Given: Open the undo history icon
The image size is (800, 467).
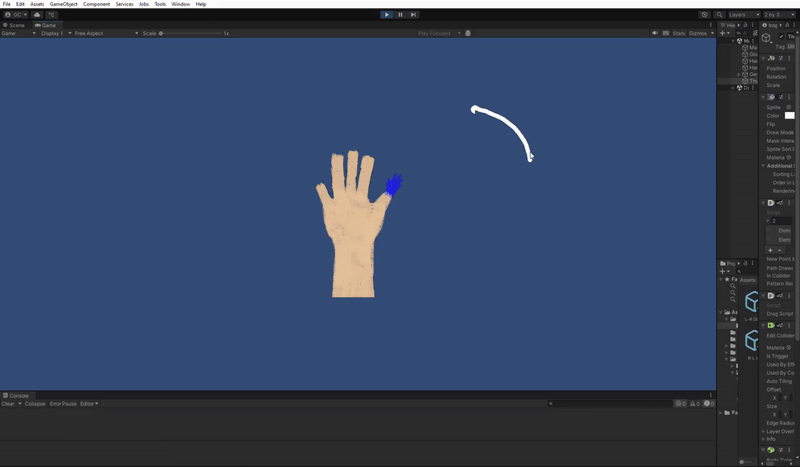Looking at the screenshot, I should pyautogui.click(x=705, y=15).
